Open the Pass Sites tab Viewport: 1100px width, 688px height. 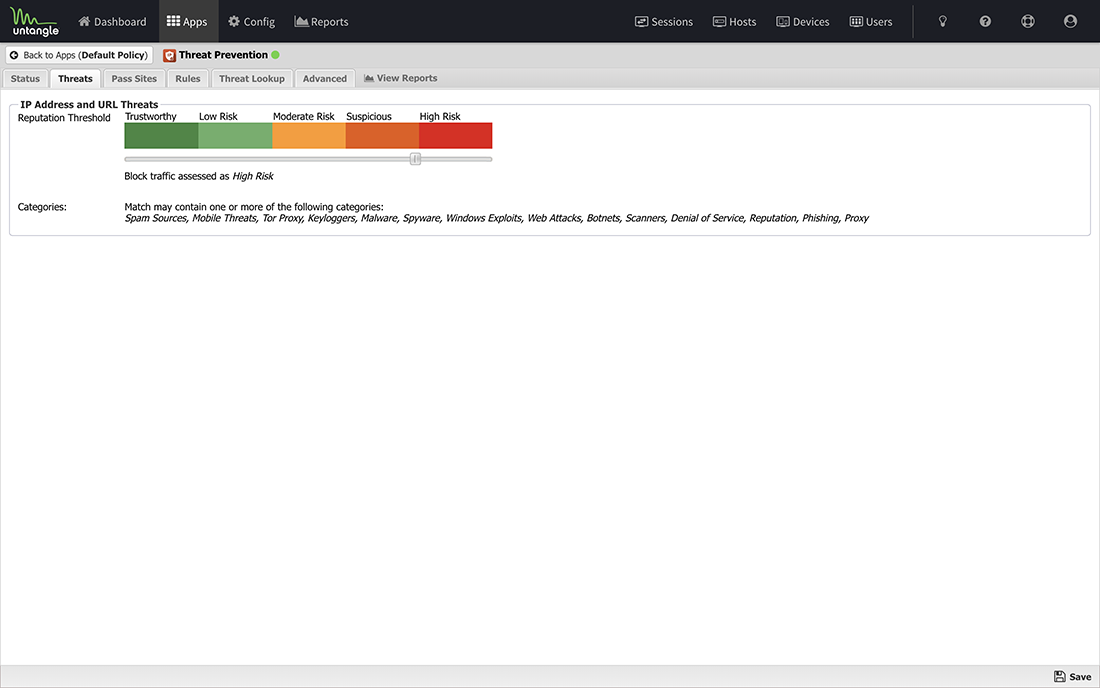[x=134, y=79]
